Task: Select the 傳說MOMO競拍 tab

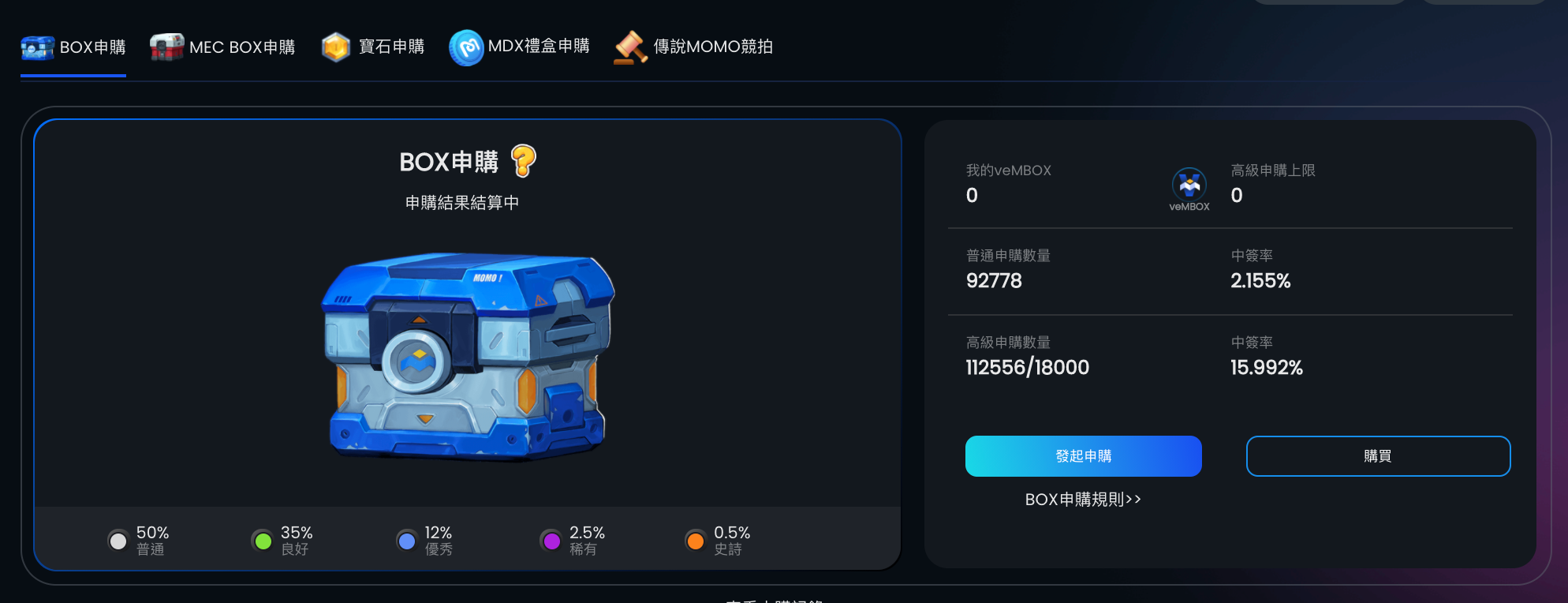Action: [713, 47]
